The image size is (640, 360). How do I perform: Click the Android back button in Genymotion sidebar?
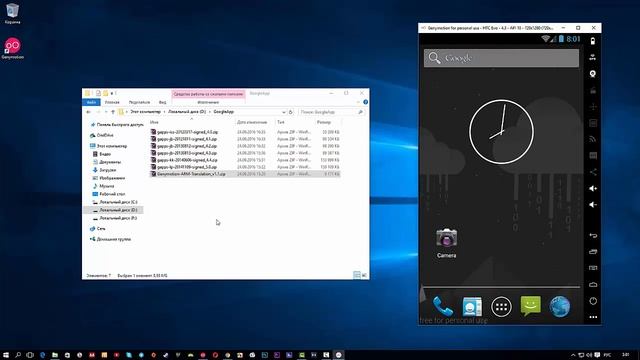tap(593, 236)
